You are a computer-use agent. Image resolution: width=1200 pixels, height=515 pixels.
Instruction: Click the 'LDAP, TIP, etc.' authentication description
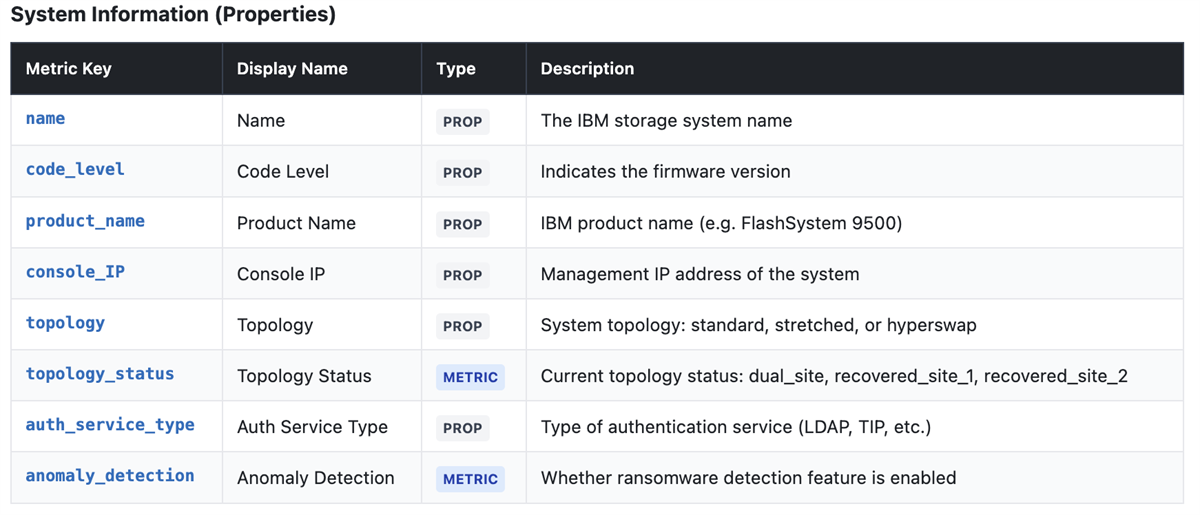click(x=736, y=427)
